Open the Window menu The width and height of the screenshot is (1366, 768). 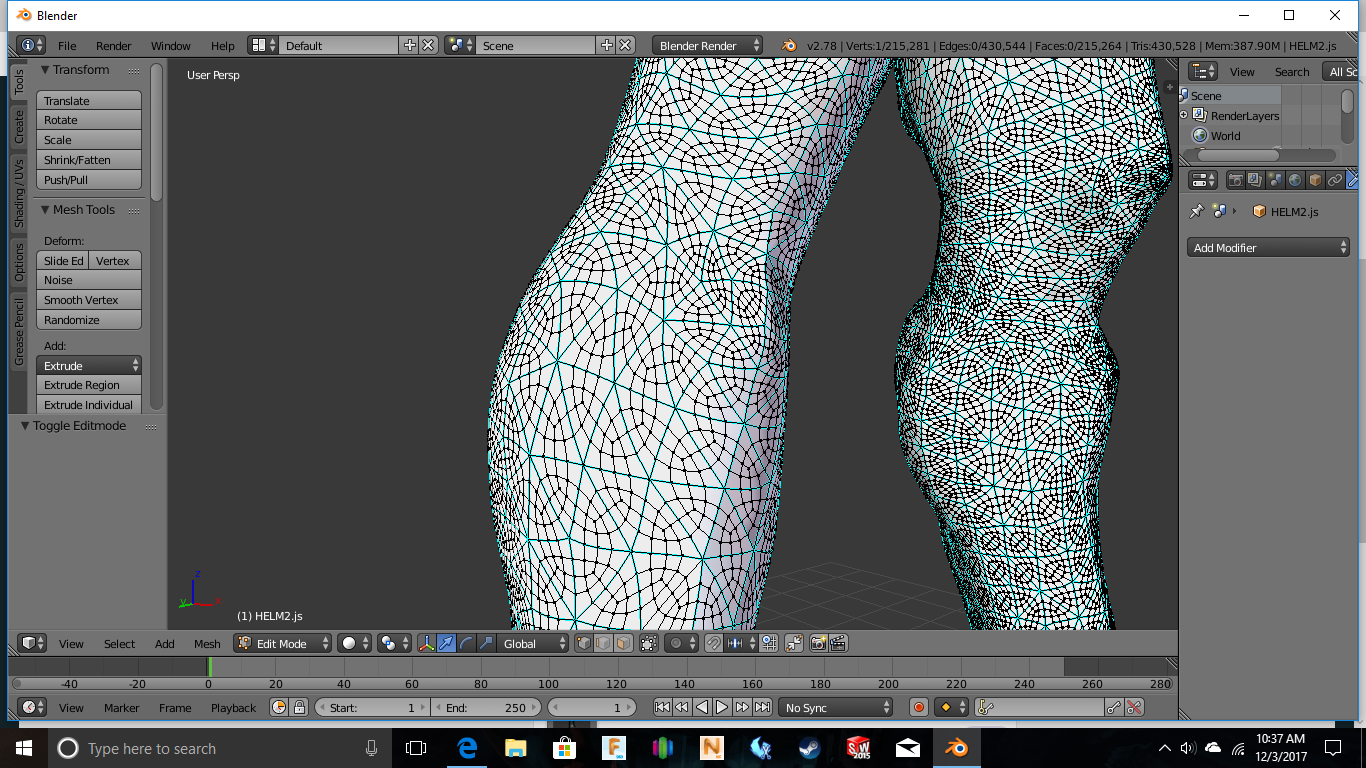pos(171,45)
